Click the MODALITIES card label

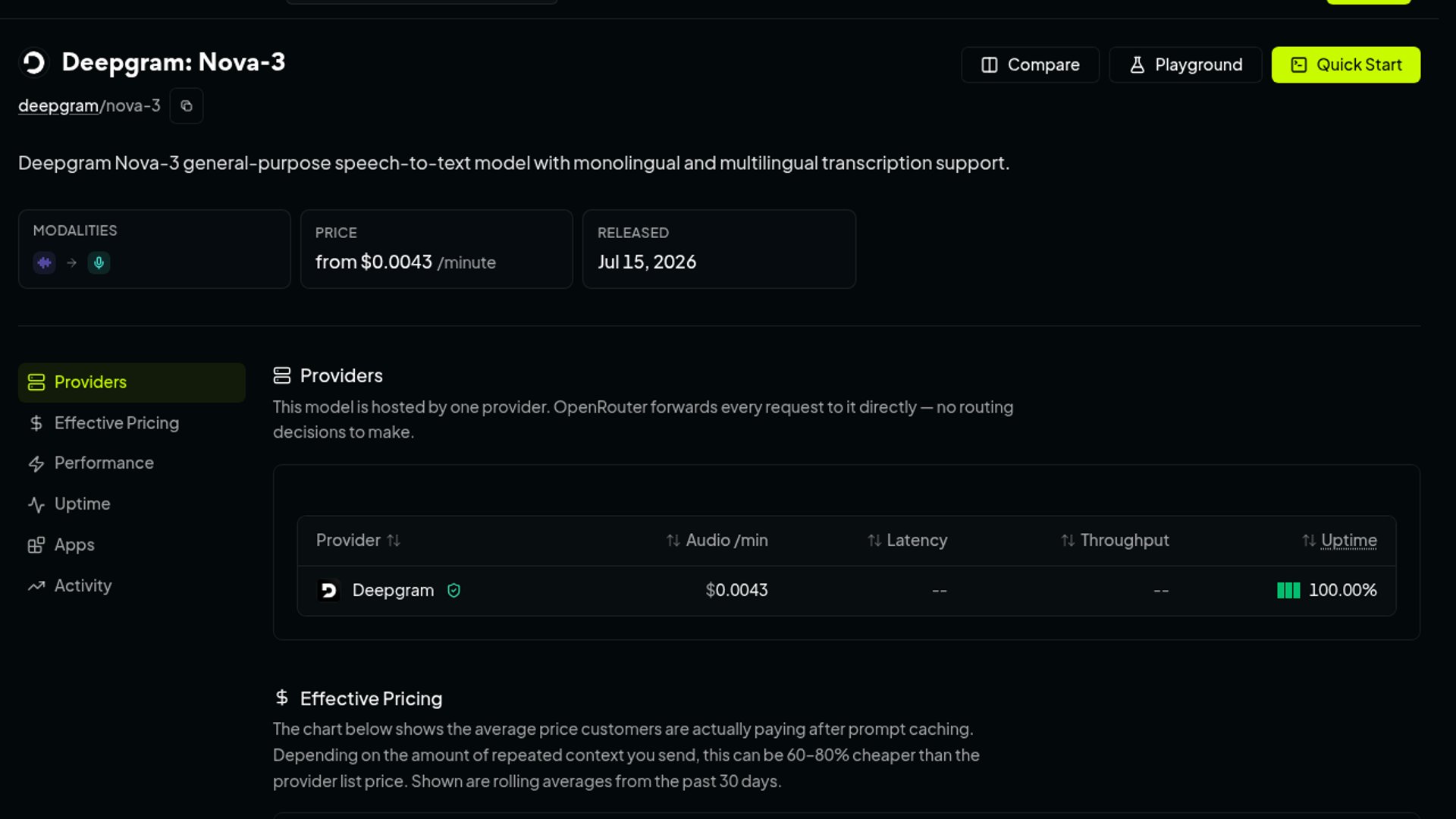75,231
